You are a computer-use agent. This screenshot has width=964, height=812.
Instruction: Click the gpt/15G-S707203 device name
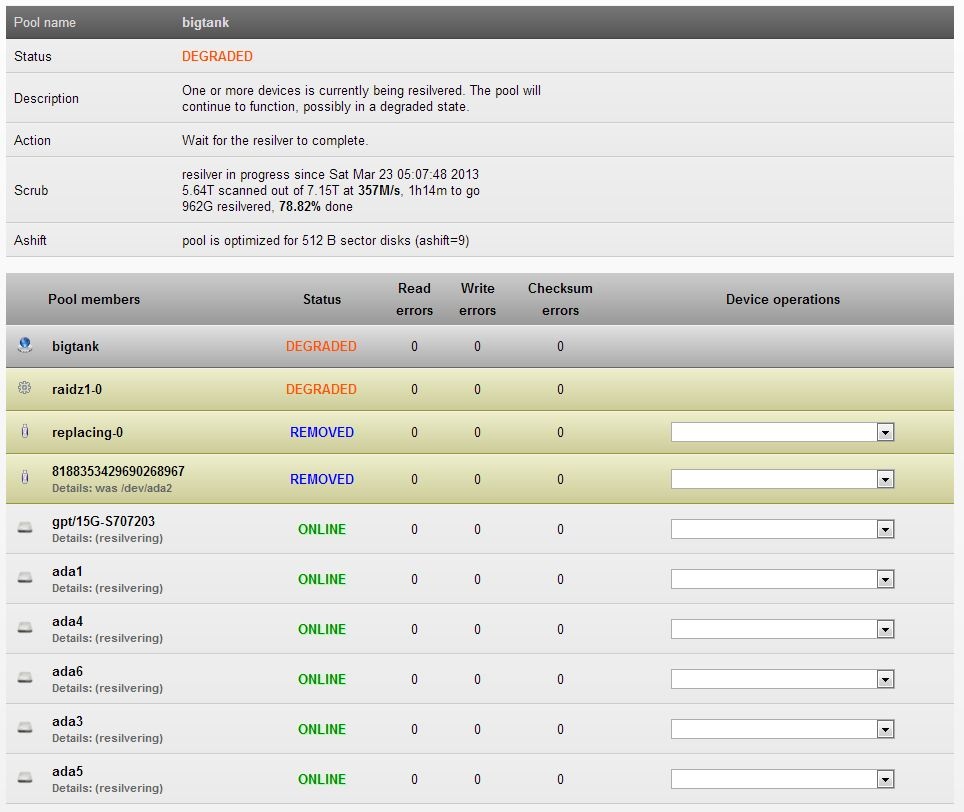103,521
